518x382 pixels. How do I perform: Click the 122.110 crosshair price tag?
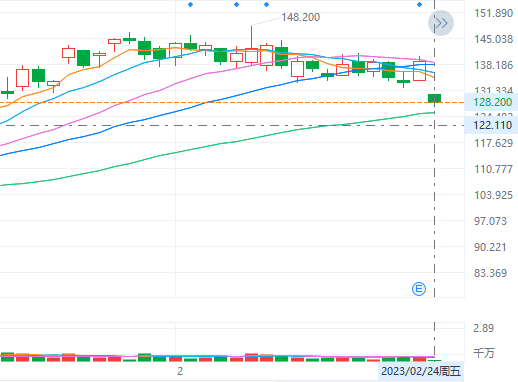[x=492, y=125]
